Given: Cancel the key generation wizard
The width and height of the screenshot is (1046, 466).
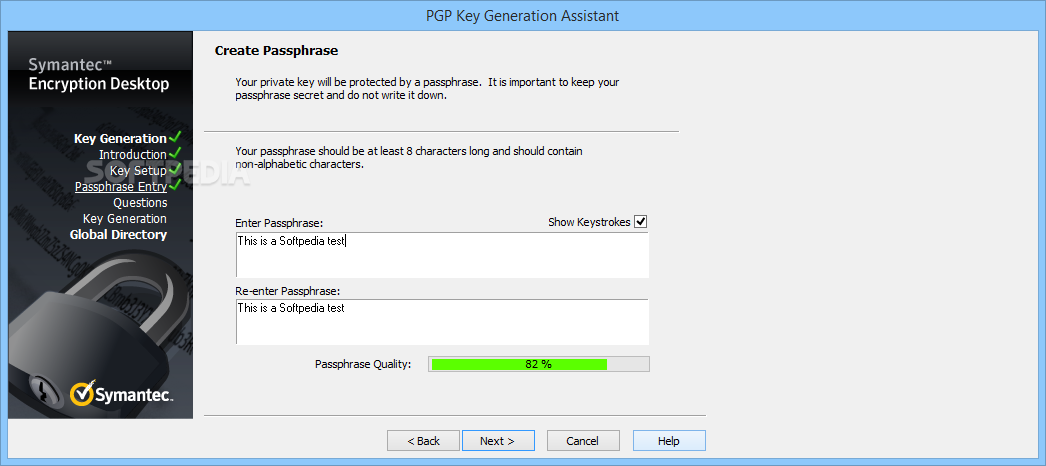Looking at the screenshot, I should pos(583,441).
